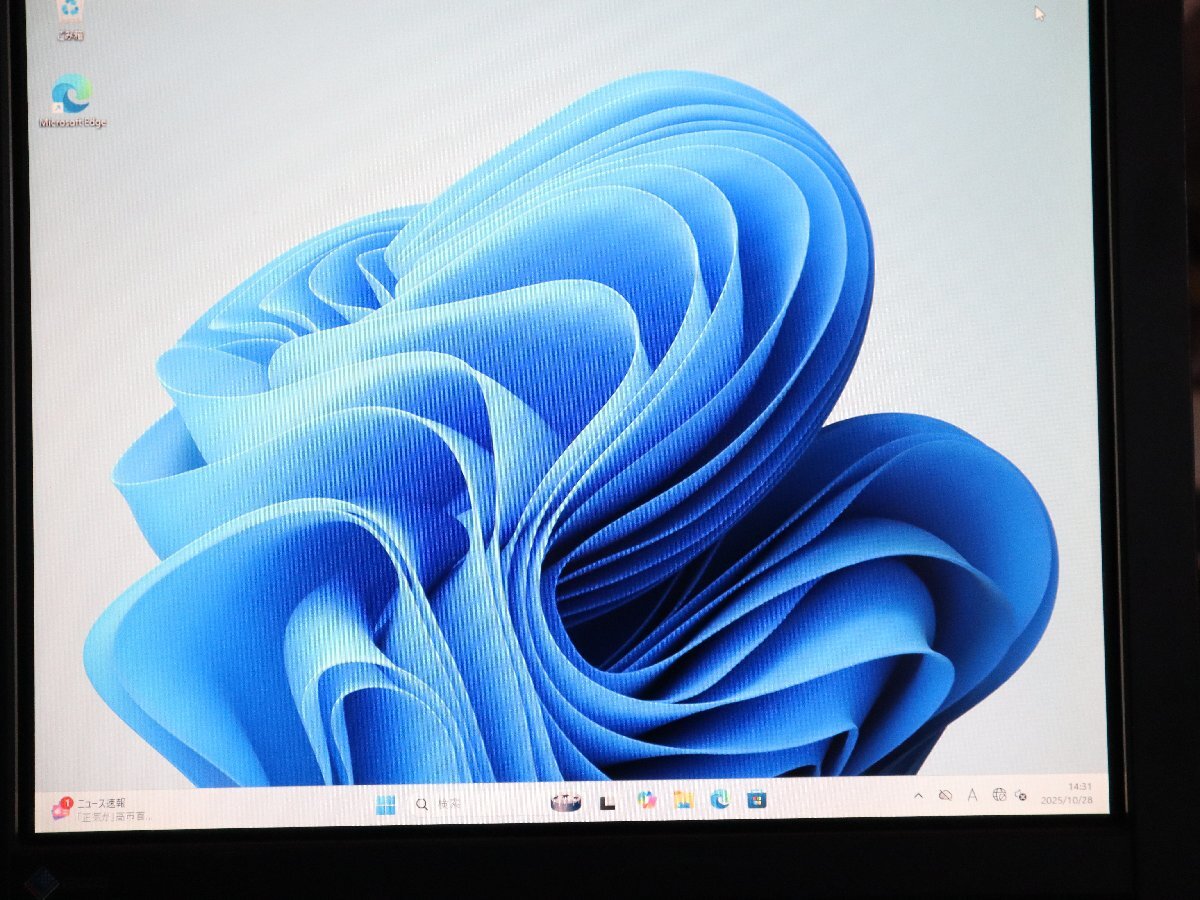
Task: Open the Windows Start menu
Action: [x=385, y=805]
